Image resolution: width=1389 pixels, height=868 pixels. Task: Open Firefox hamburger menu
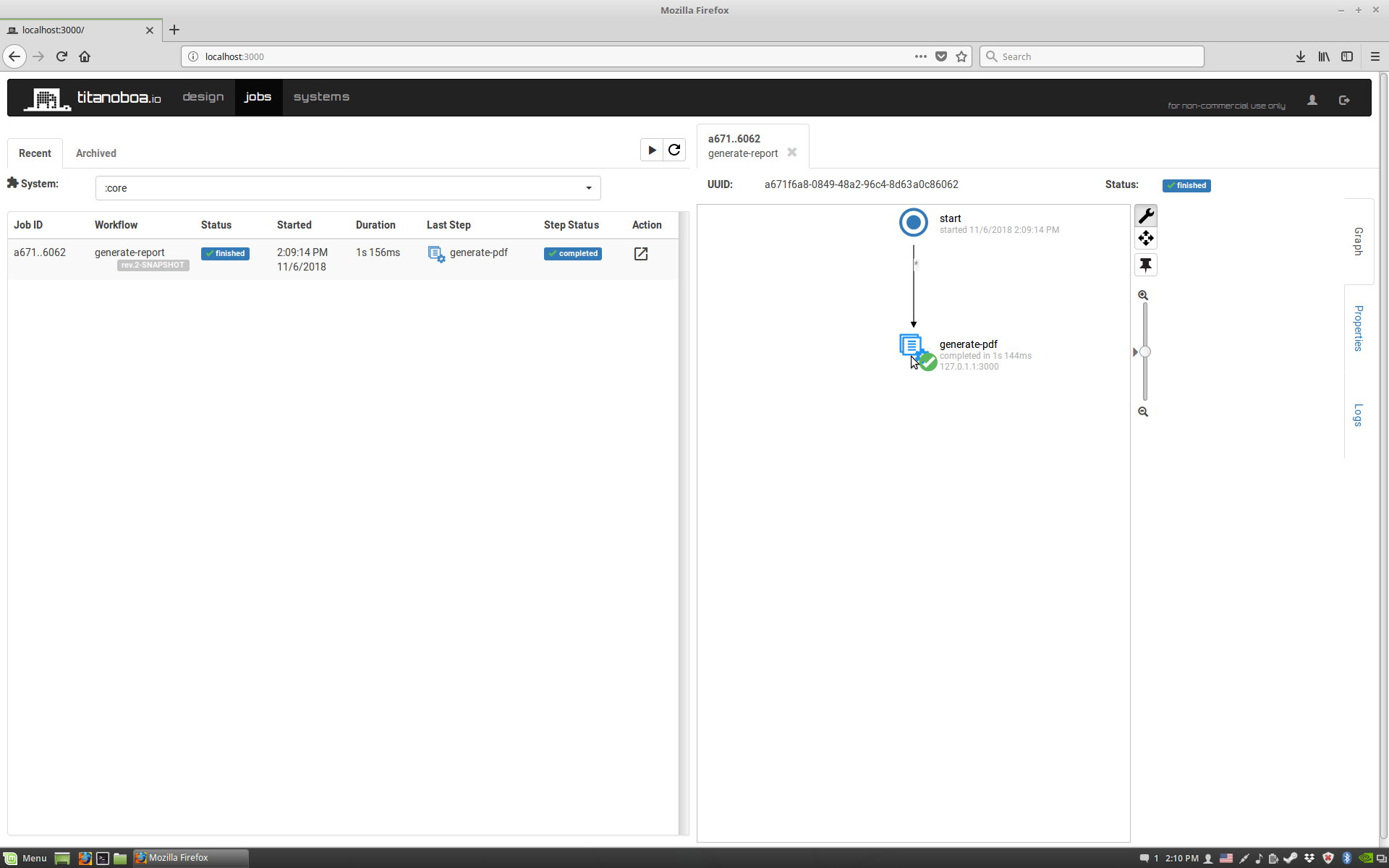pyautogui.click(x=1375, y=56)
